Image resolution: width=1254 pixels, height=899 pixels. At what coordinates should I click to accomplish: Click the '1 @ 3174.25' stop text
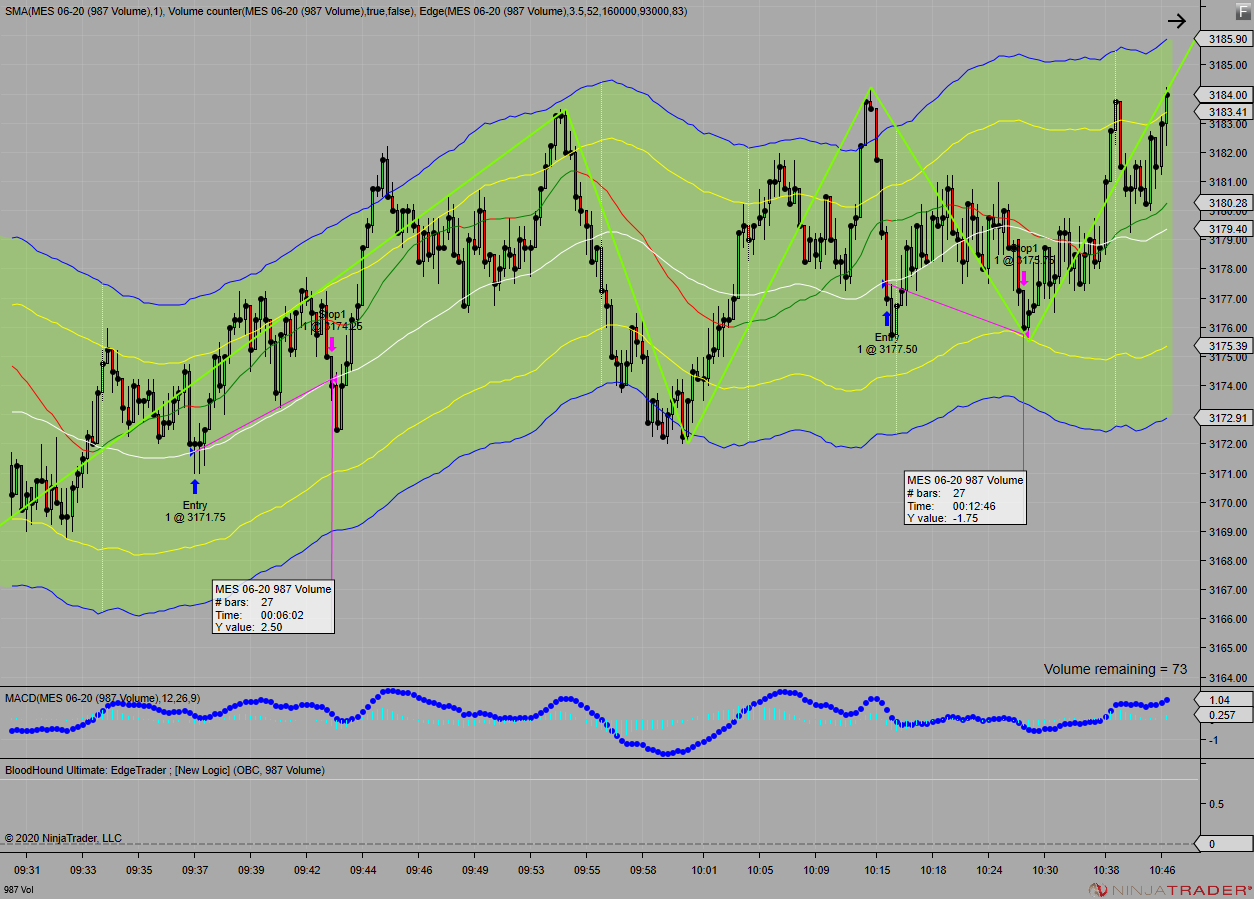point(333,326)
